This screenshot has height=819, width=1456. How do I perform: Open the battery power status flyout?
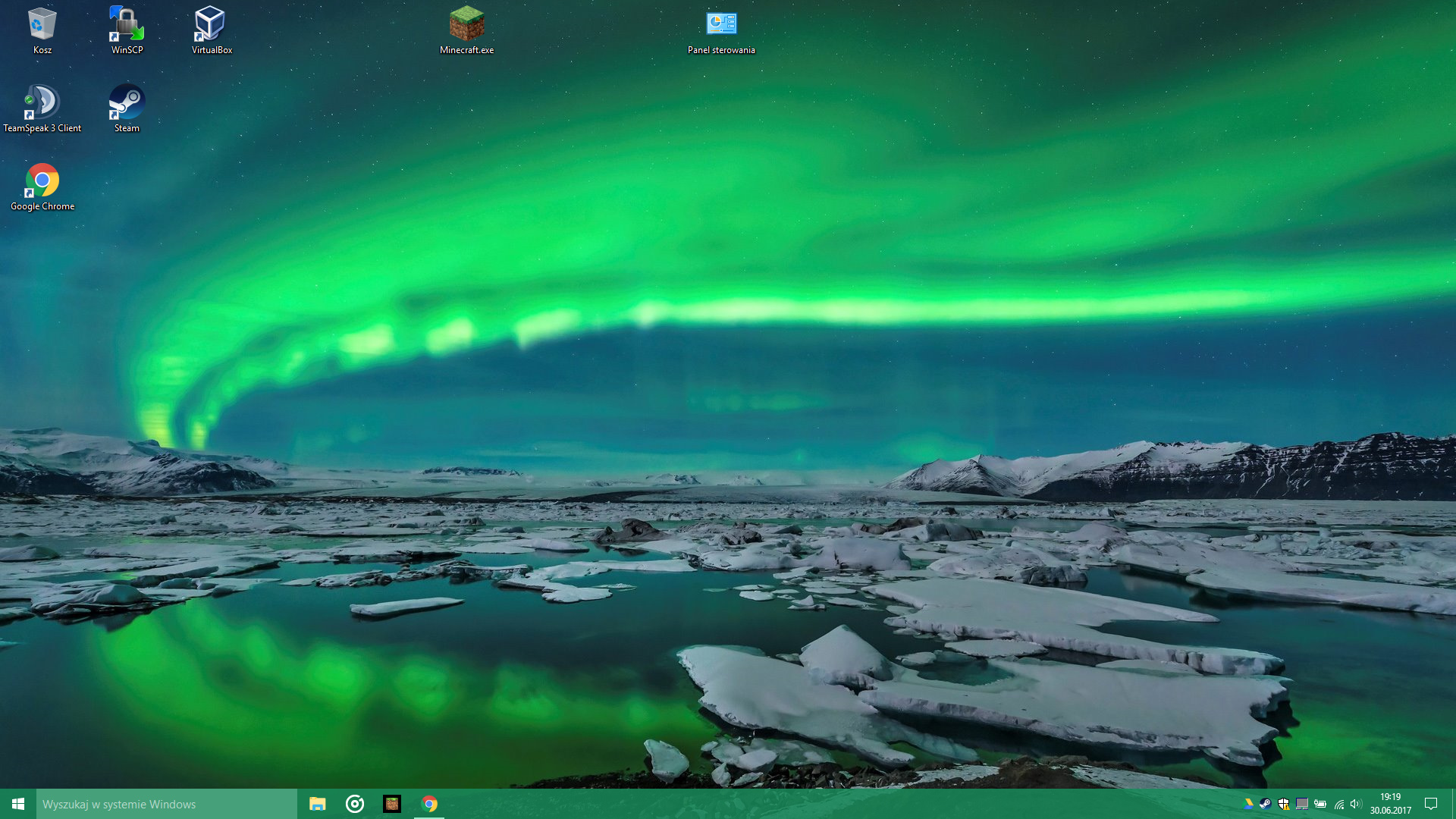pos(1320,804)
